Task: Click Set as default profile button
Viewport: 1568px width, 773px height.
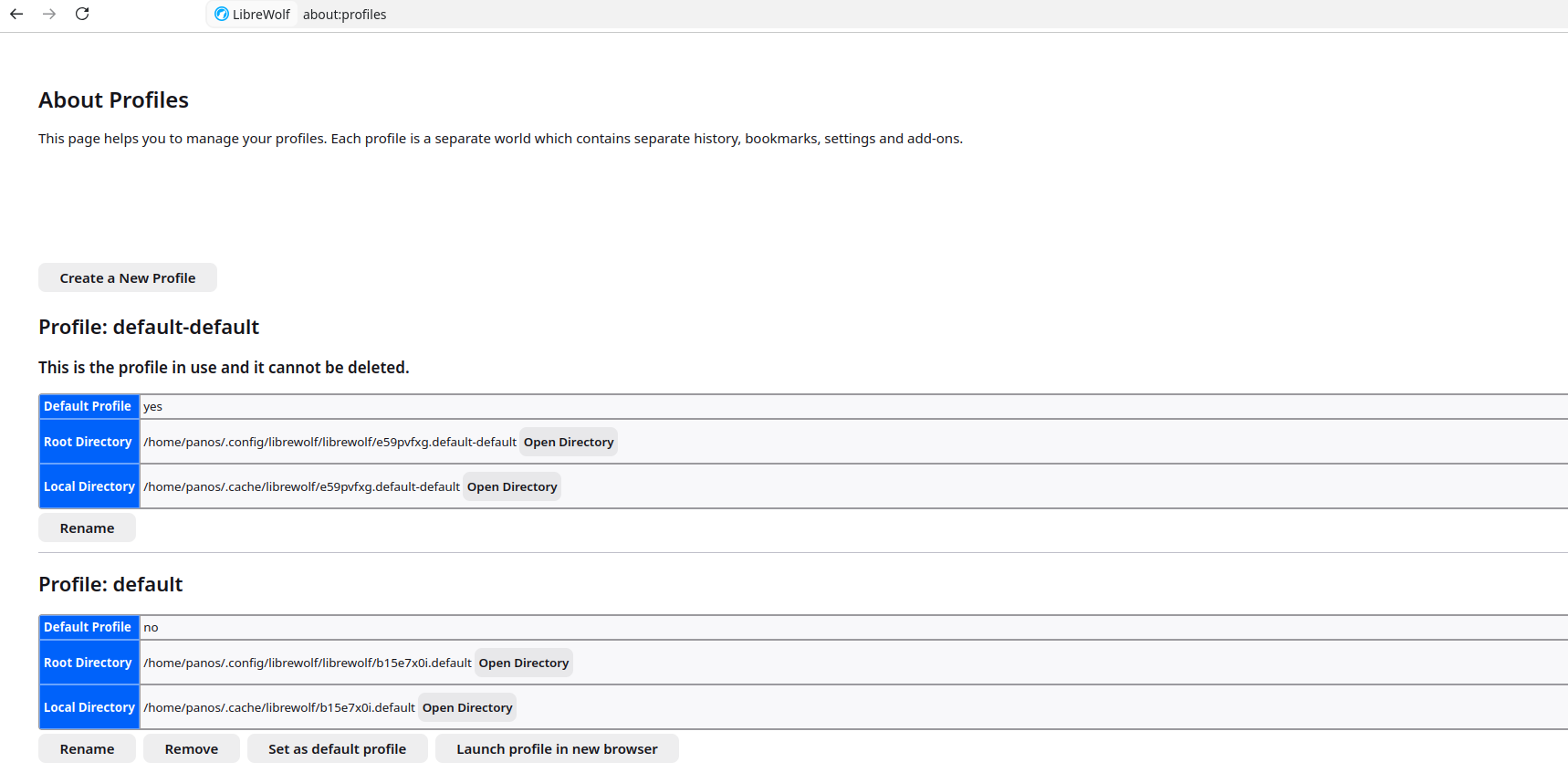Action: [338, 748]
